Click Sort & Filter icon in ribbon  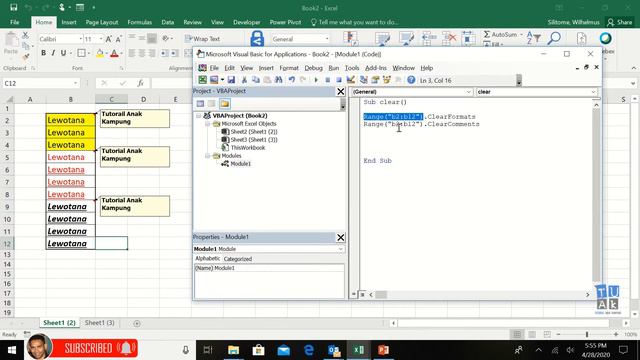(x=533, y=38)
